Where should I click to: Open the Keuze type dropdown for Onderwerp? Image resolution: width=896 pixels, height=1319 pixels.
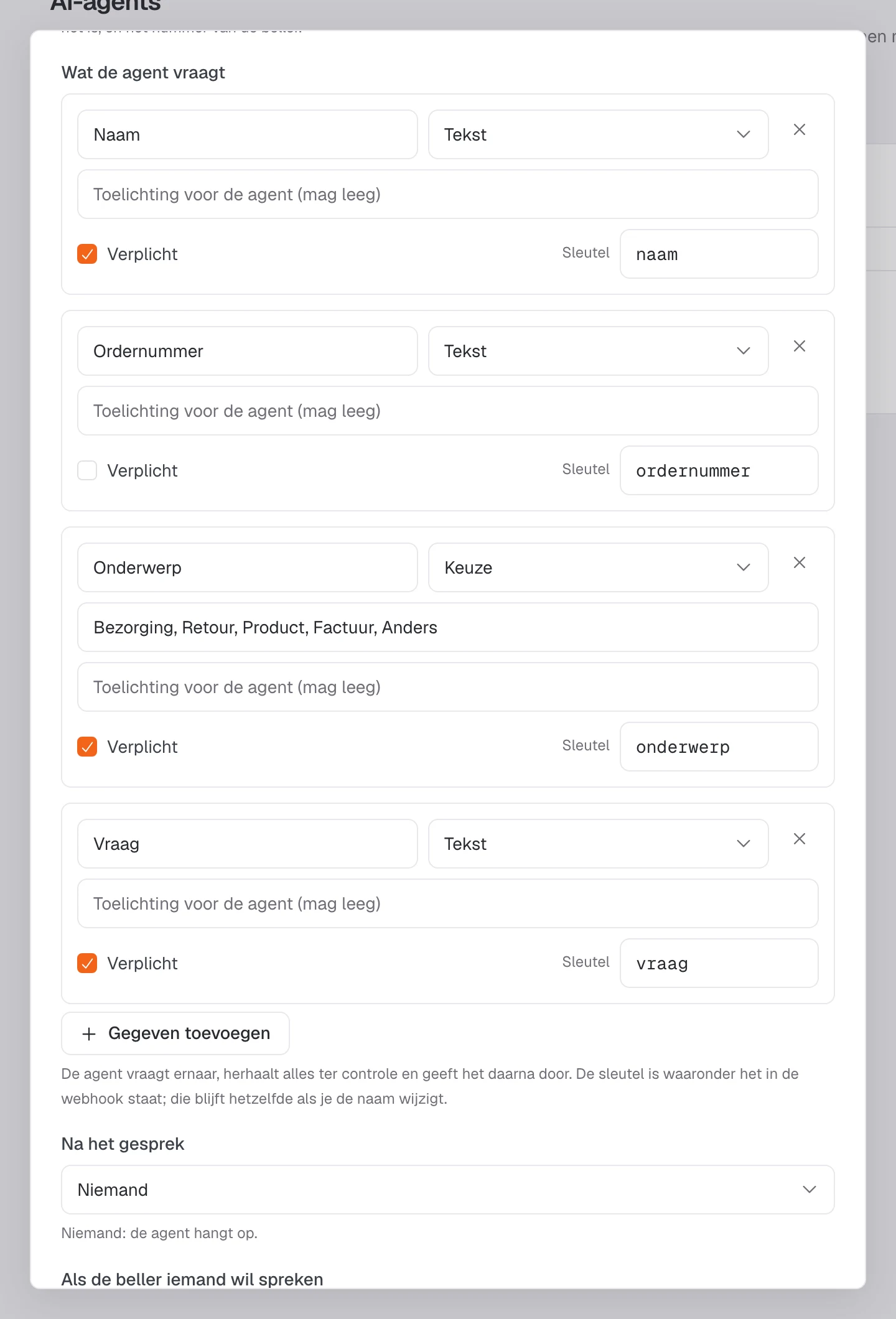click(x=598, y=567)
